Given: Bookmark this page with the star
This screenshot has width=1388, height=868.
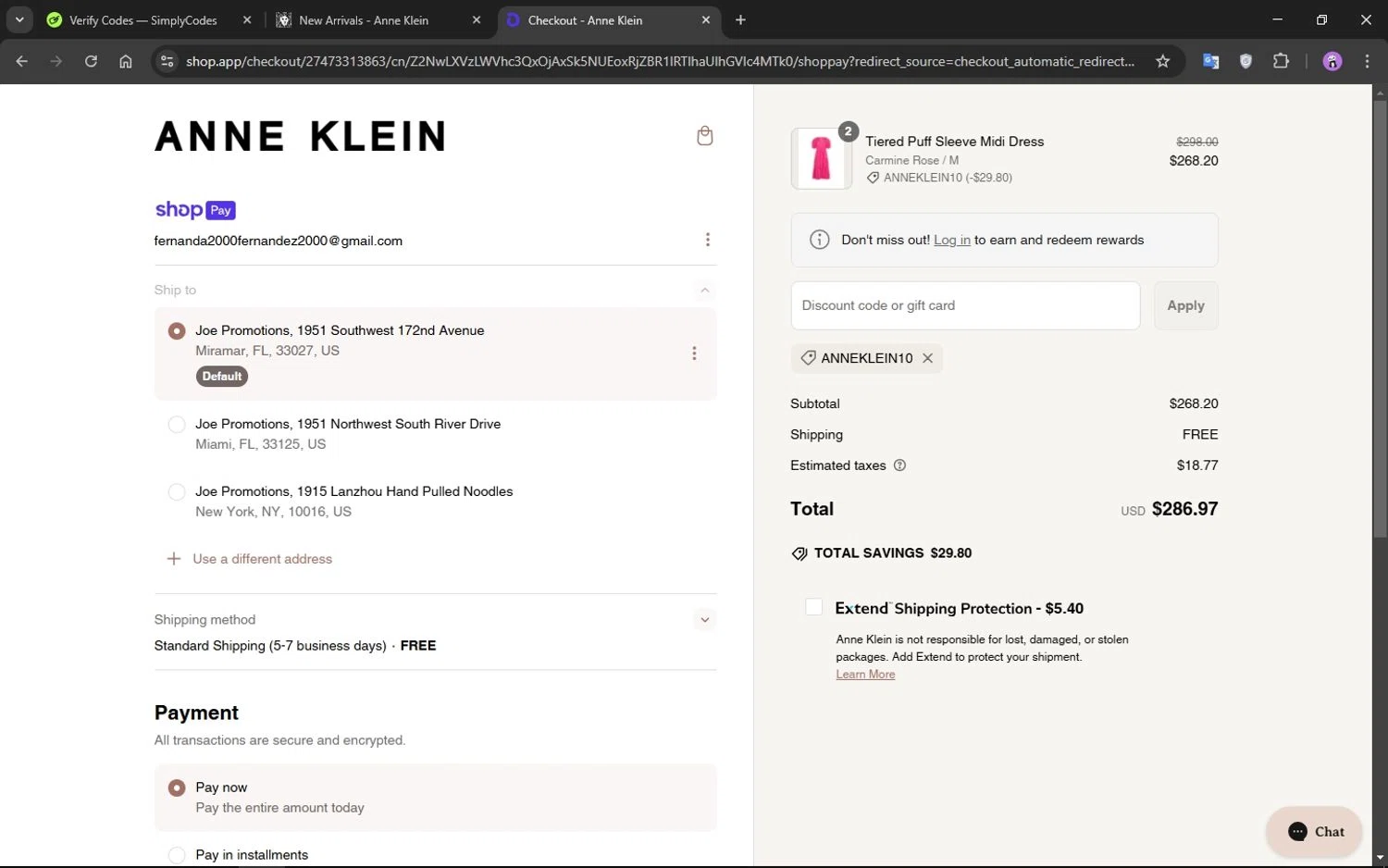Looking at the screenshot, I should point(1162,61).
